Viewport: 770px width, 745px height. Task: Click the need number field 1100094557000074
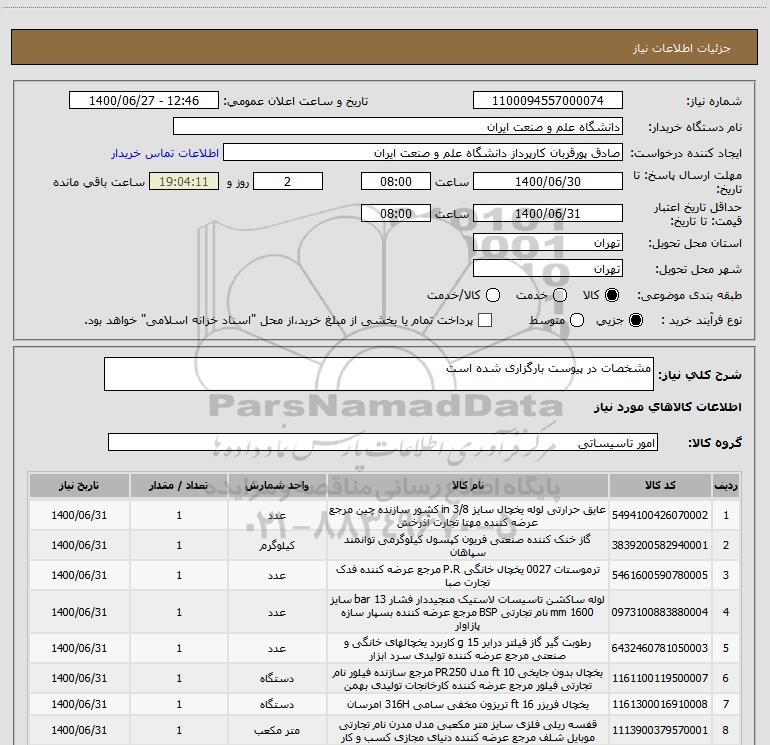pyautogui.click(x=548, y=101)
